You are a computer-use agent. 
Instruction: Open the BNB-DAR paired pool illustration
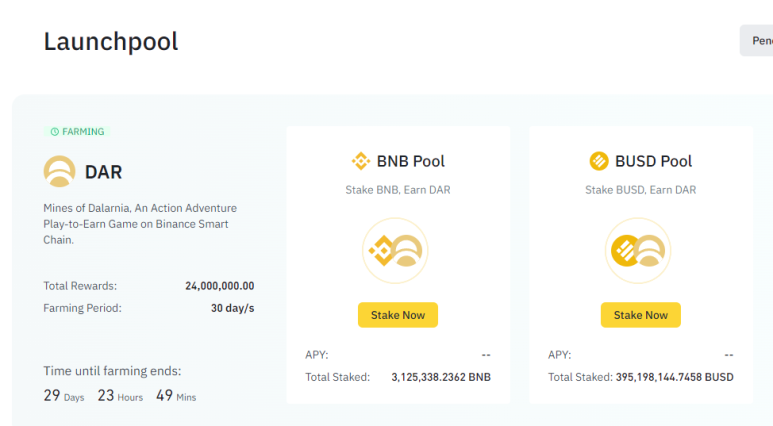point(395,250)
